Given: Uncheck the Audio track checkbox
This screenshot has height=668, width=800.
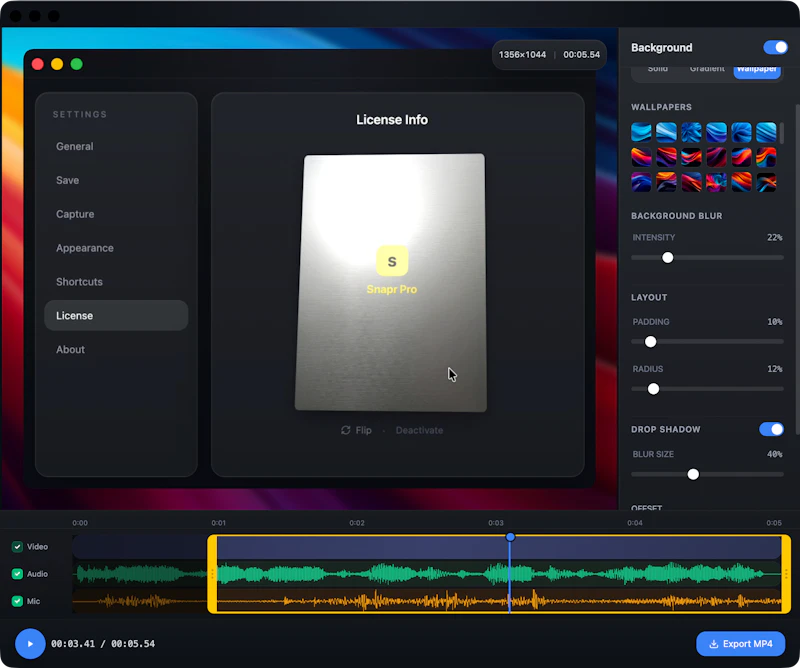Looking at the screenshot, I should 17,574.
